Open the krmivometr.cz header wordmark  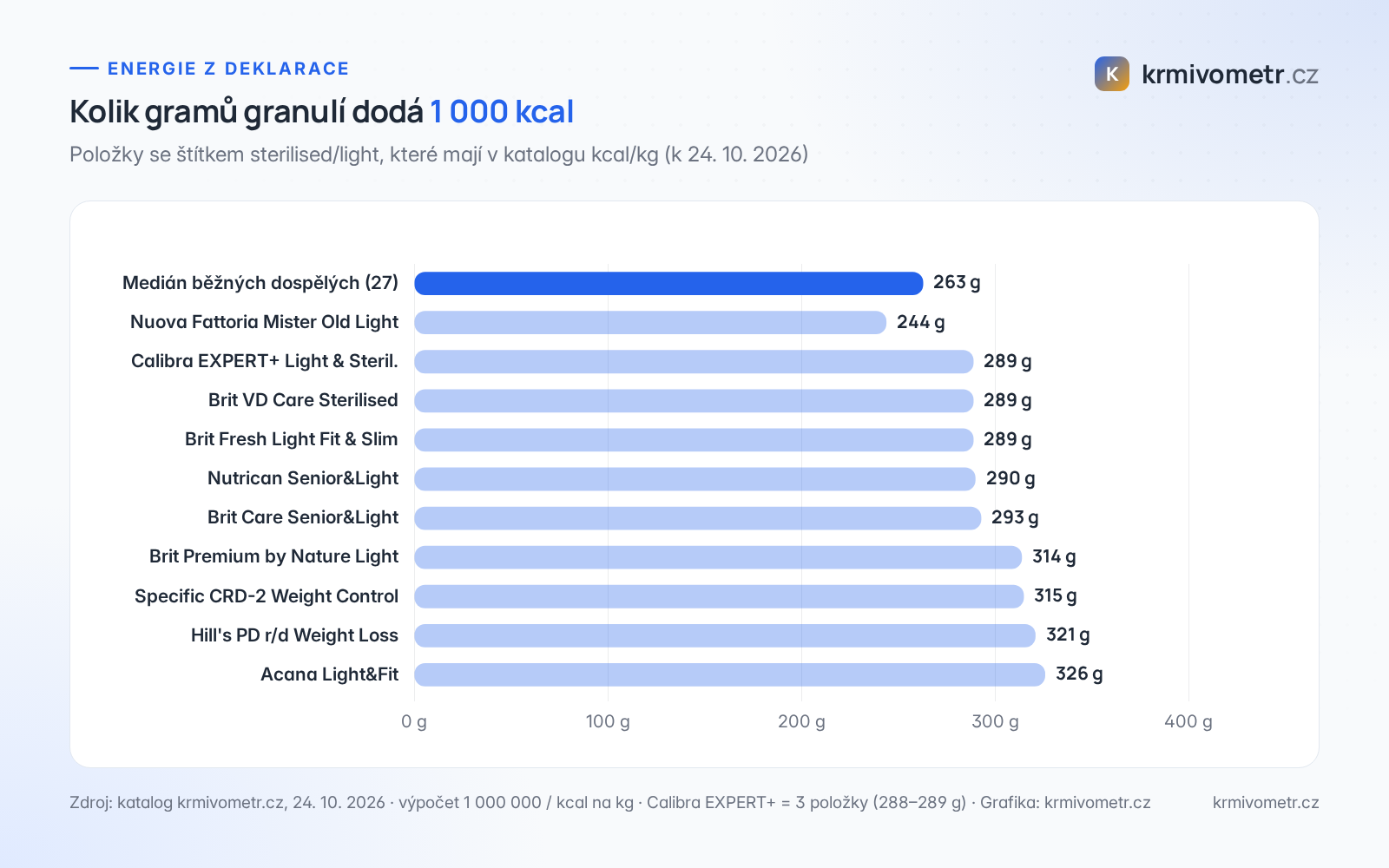click(x=1230, y=75)
